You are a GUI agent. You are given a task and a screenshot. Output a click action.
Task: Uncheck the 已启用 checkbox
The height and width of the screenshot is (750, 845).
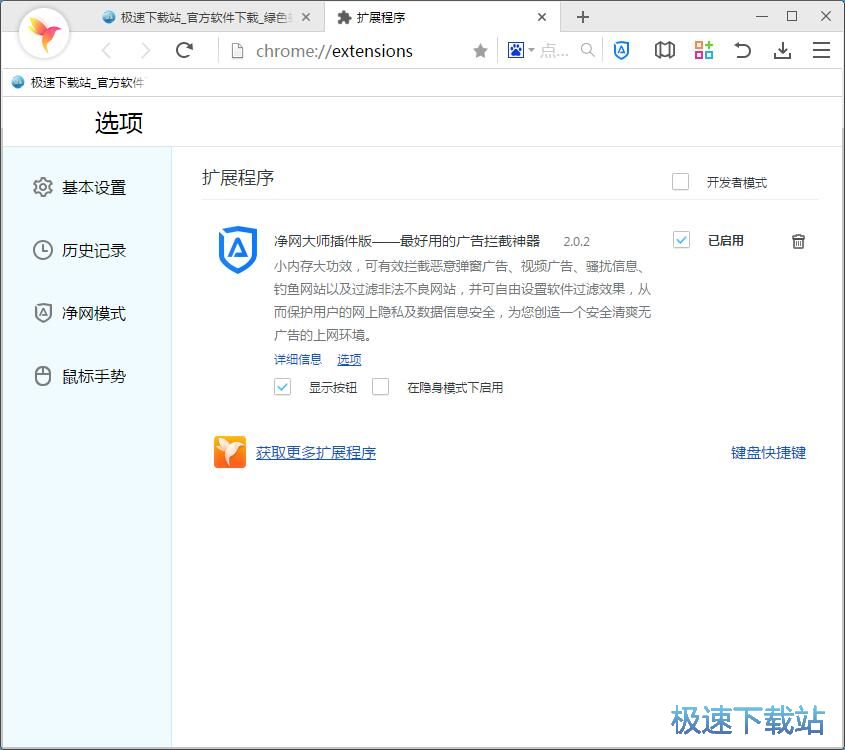point(681,240)
